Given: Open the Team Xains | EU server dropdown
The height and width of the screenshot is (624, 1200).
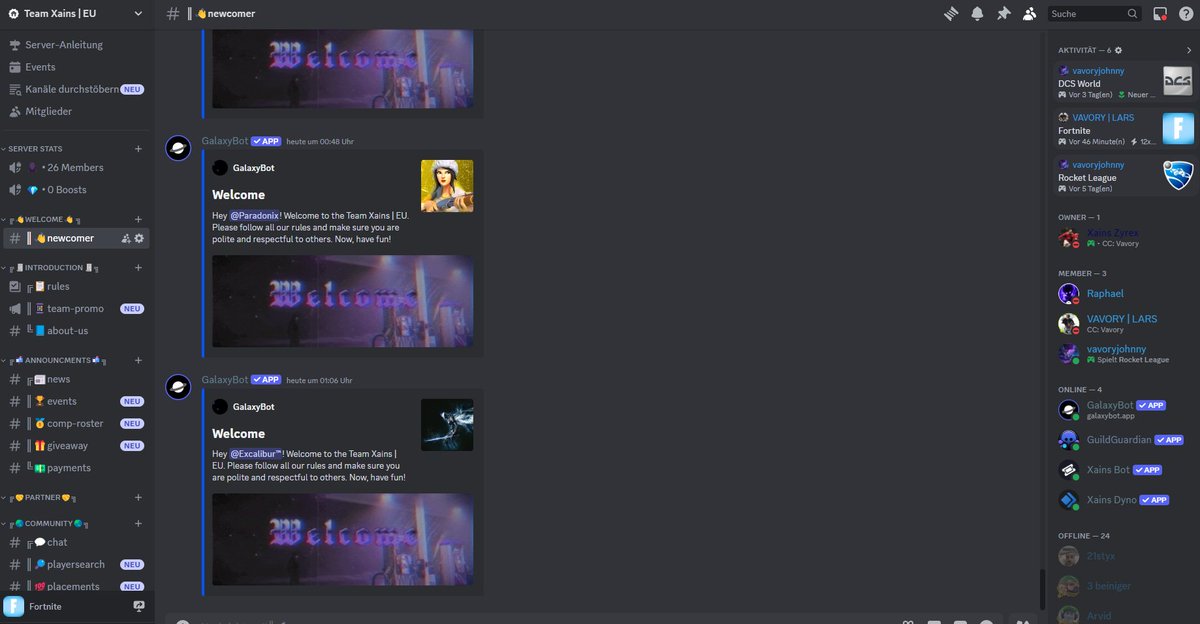Looking at the screenshot, I should tap(70, 13).
